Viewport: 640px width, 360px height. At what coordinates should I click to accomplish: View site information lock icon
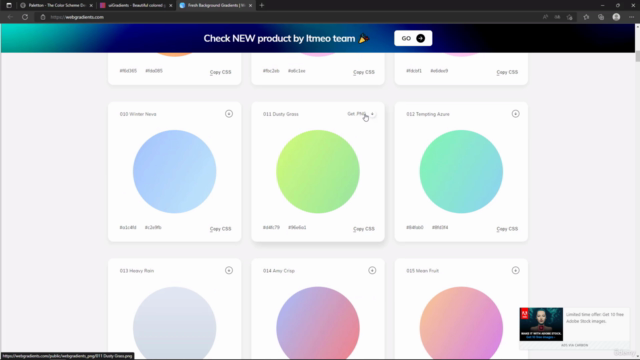pyautogui.click(x=42, y=17)
